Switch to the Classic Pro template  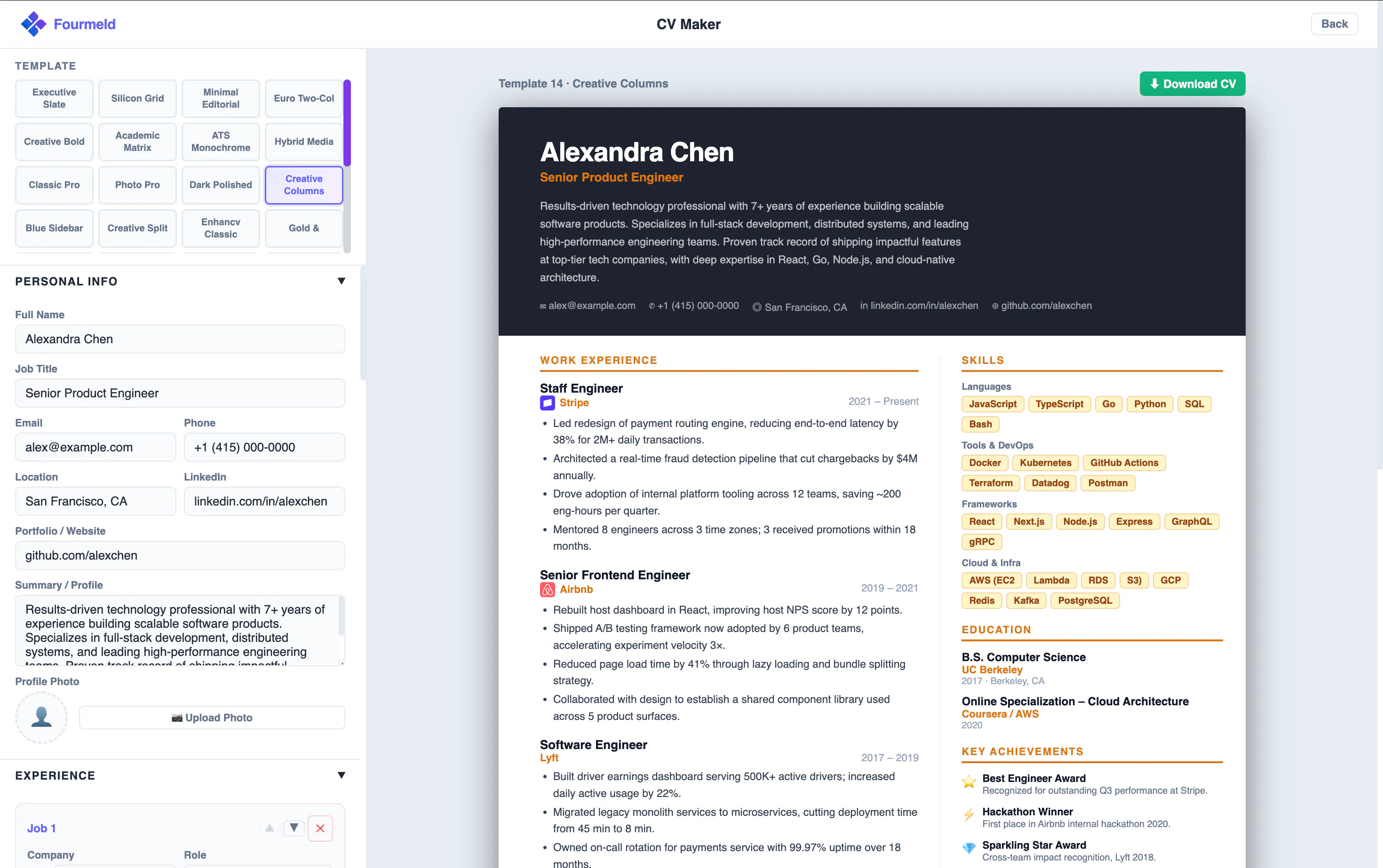click(54, 185)
